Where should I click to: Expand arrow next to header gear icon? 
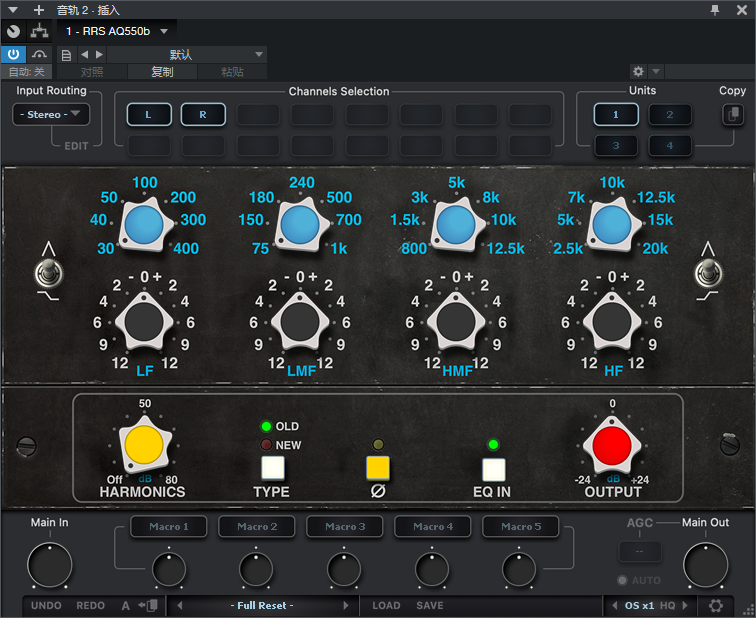point(656,72)
